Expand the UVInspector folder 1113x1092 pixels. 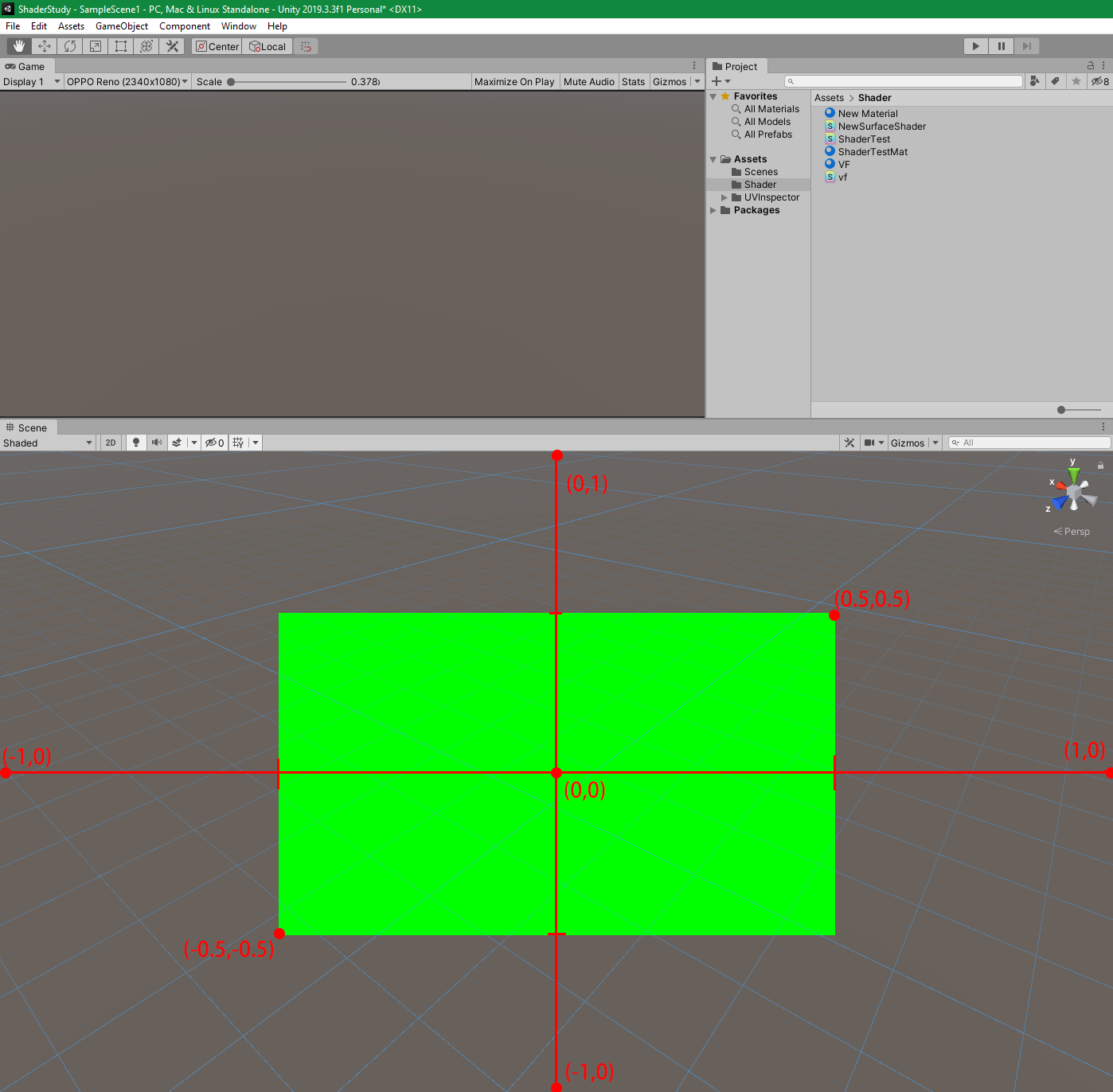tap(724, 197)
